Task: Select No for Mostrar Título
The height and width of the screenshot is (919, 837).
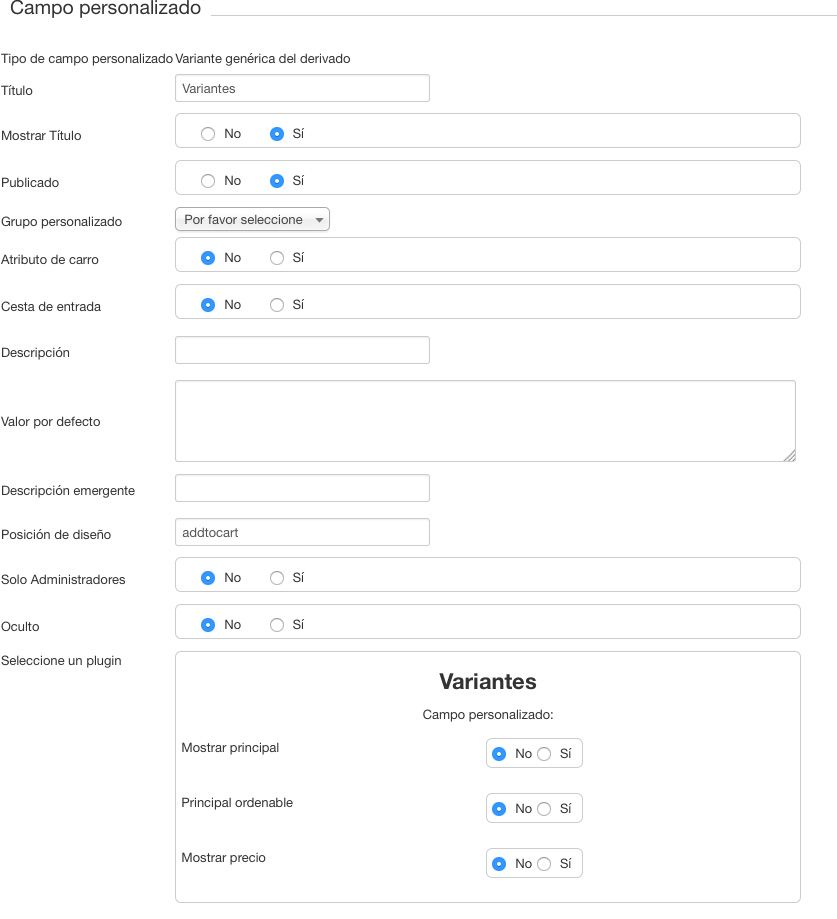Action: pos(207,134)
